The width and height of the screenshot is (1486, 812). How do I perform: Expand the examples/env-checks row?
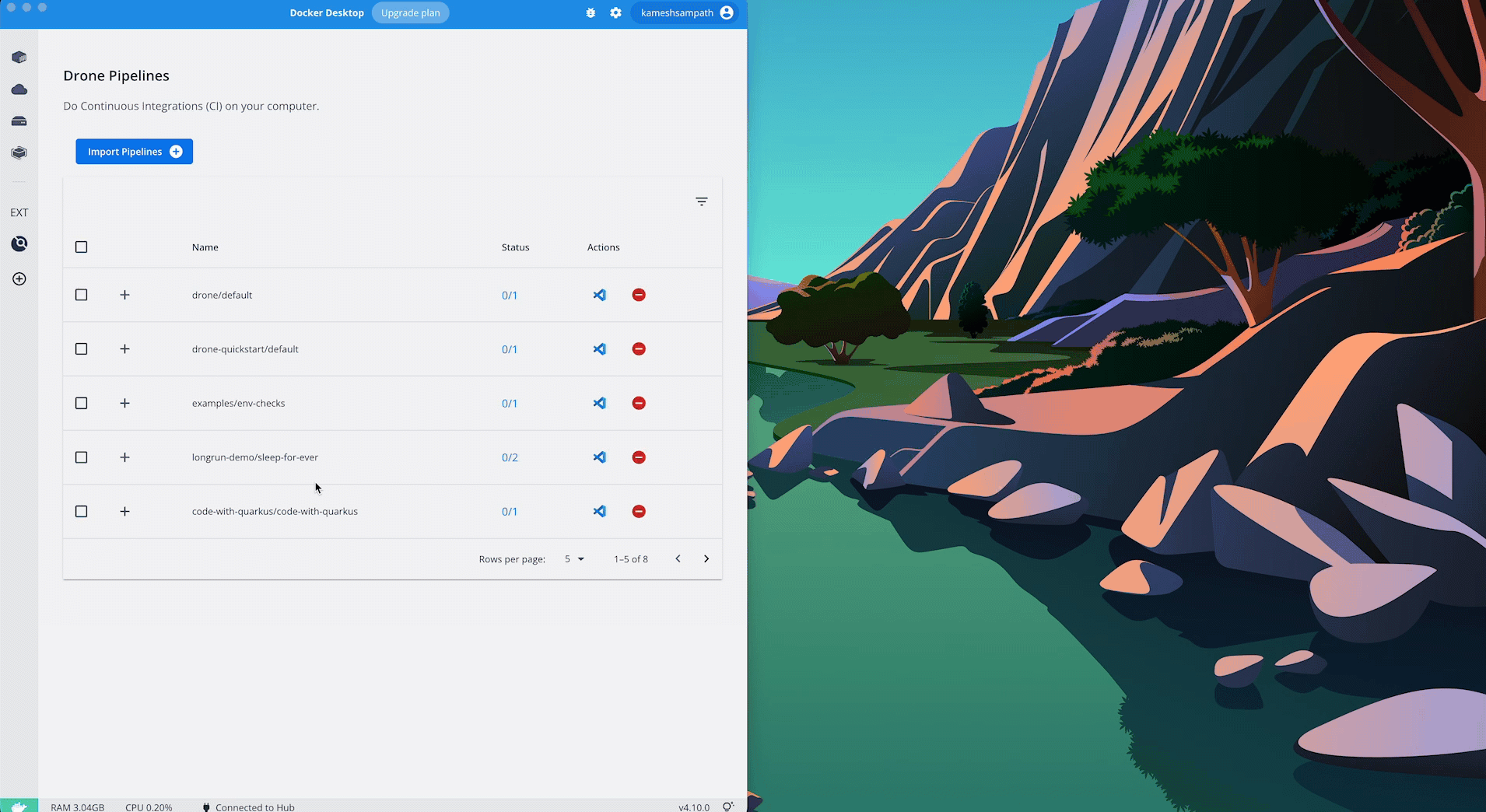pos(124,403)
